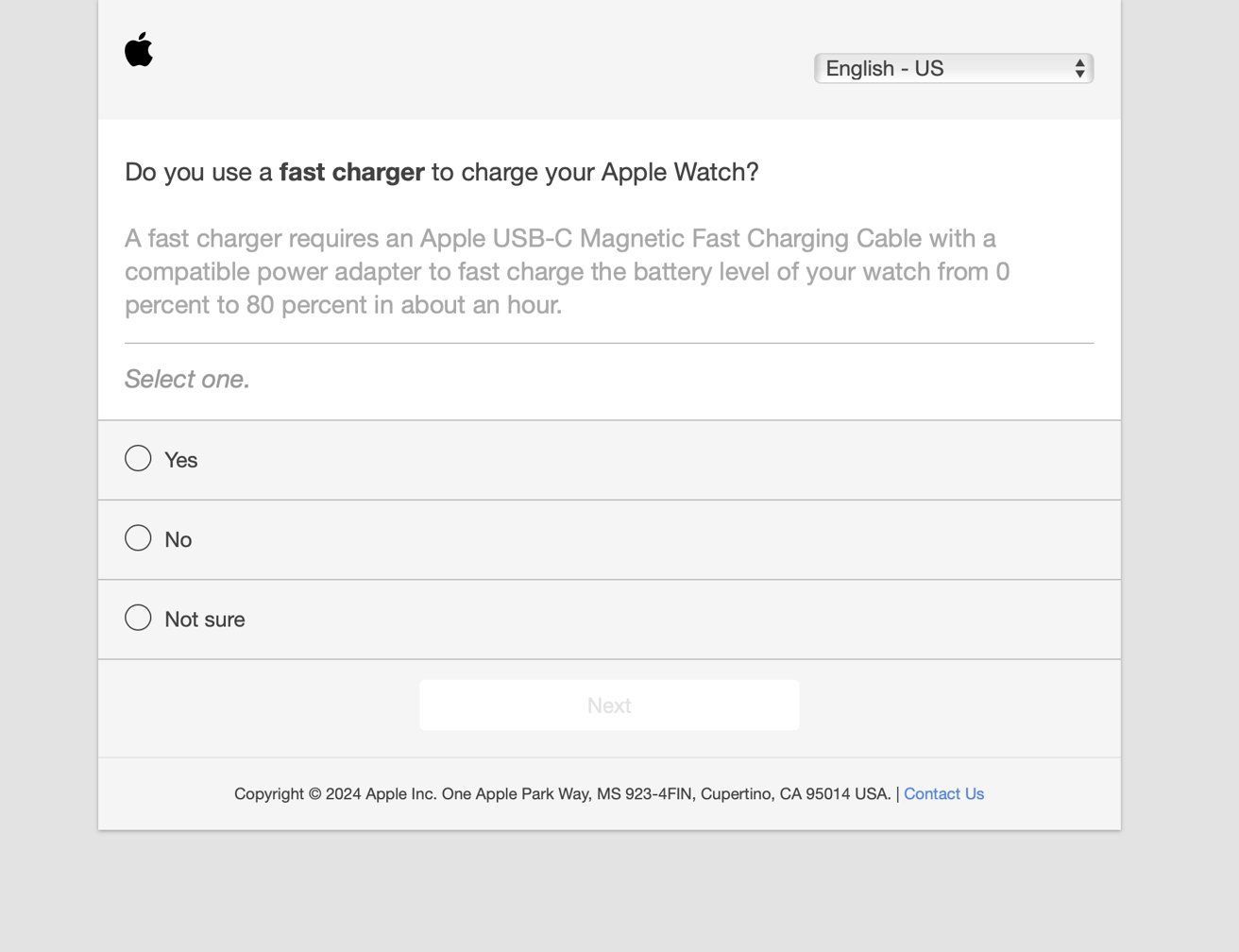Click the Apple logo in header
Viewport: 1239px width, 952px height.
pos(139,50)
